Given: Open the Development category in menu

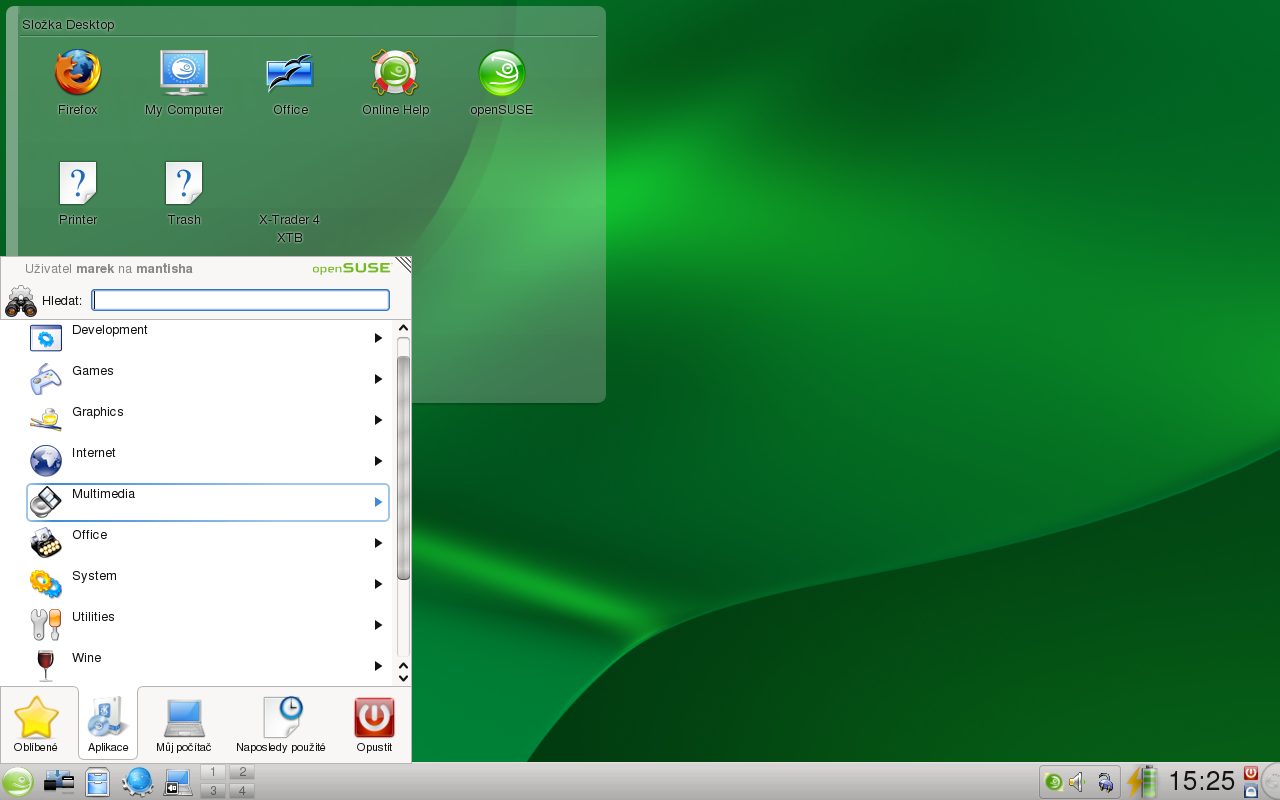Looking at the screenshot, I should point(208,338).
